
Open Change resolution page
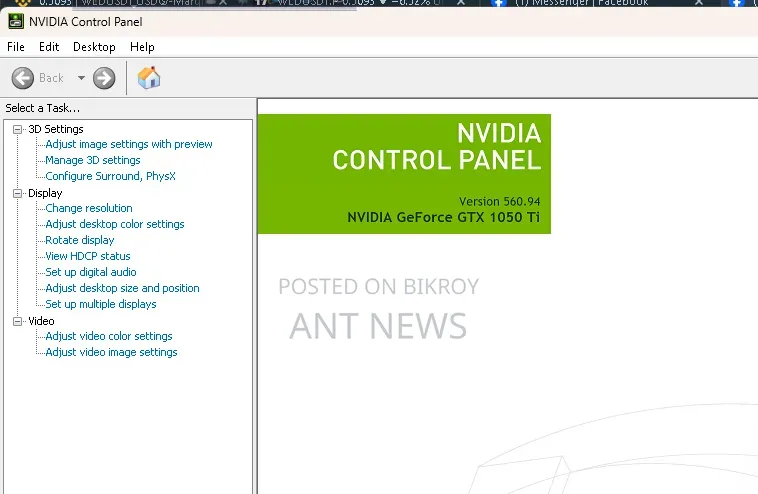click(x=88, y=208)
